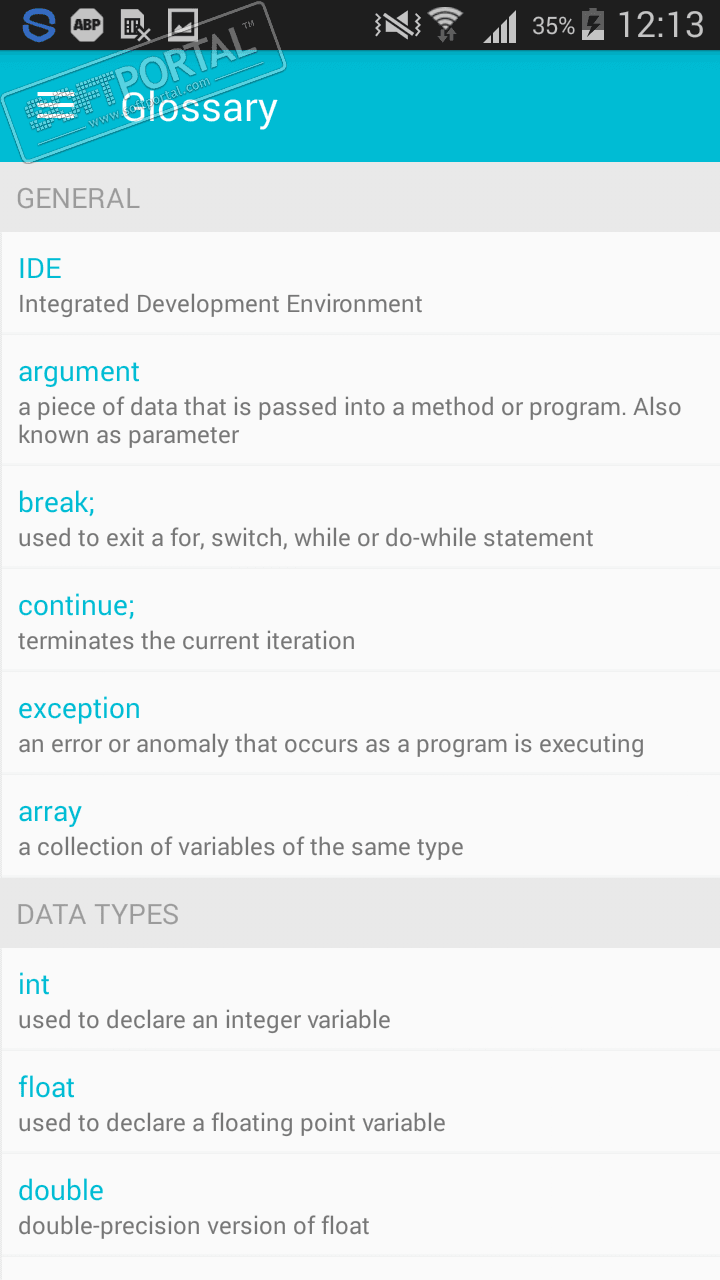720x1280 pixels.
Task: Tap the Shazam-style S notification icon
Action: [39, 25]
